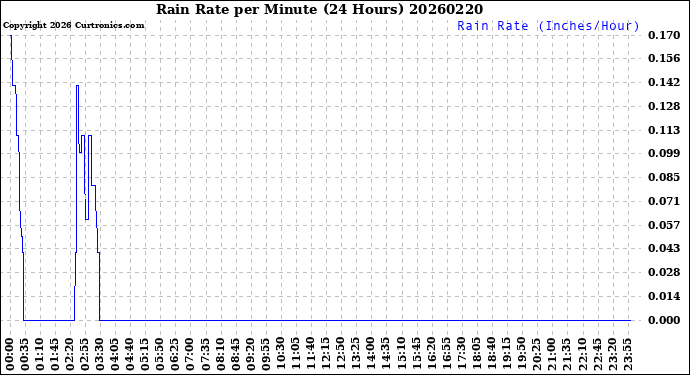Click the 0.085 y-axis value
This screenshot has width=690, height=375.
(x=664, y=177)
